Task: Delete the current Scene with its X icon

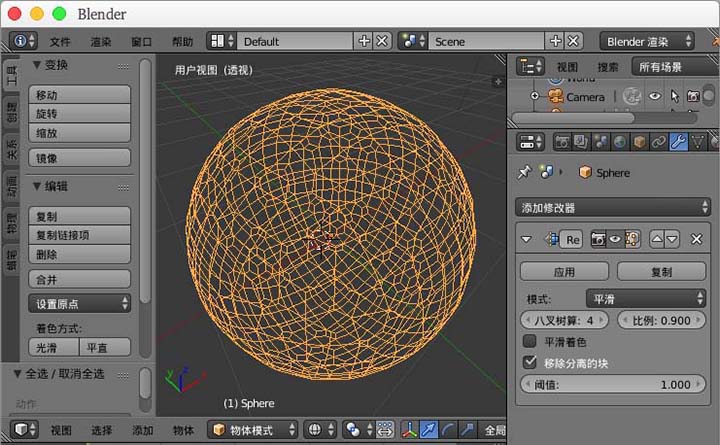Action: coord(574,41)
